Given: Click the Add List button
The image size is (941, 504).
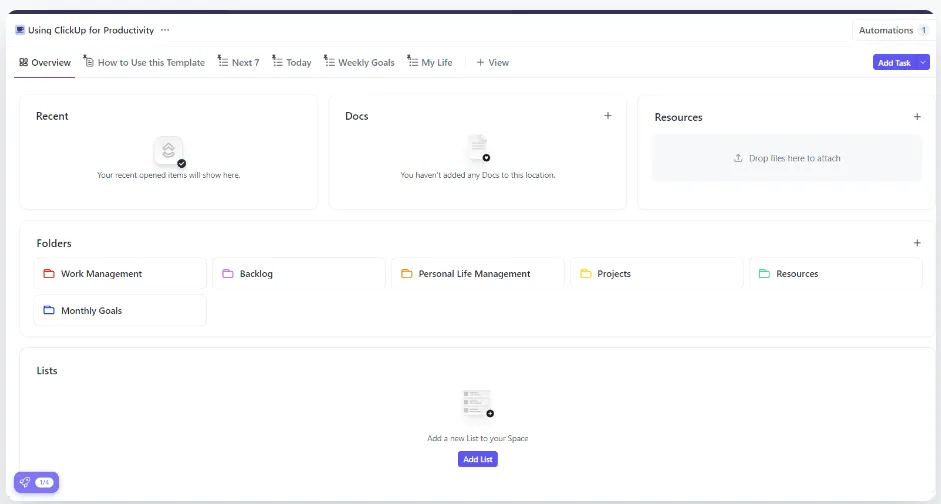Looking at the screenshot, I should [478, 459].
